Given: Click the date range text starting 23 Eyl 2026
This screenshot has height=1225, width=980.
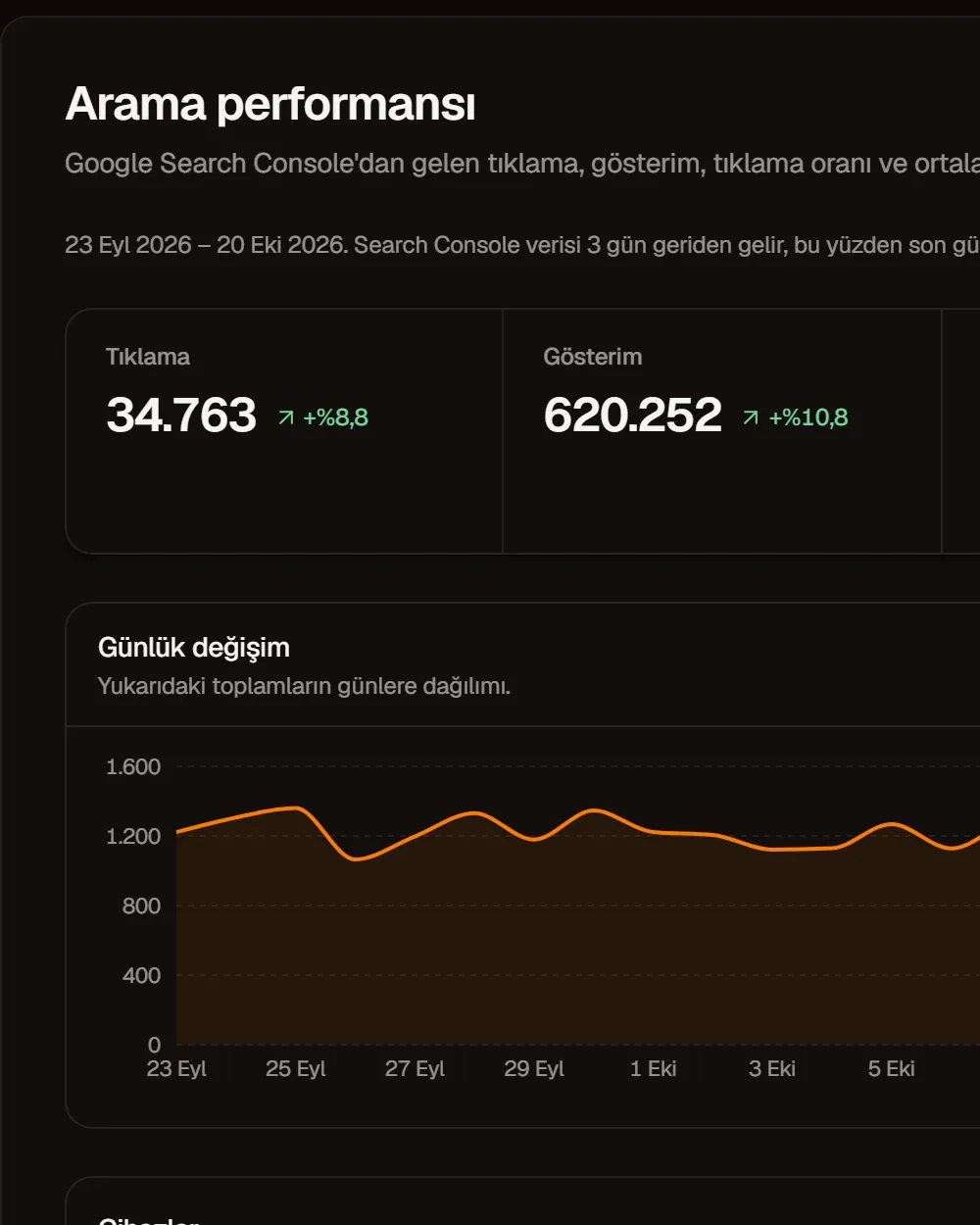Looking at the screenshot, I should 522,245.
